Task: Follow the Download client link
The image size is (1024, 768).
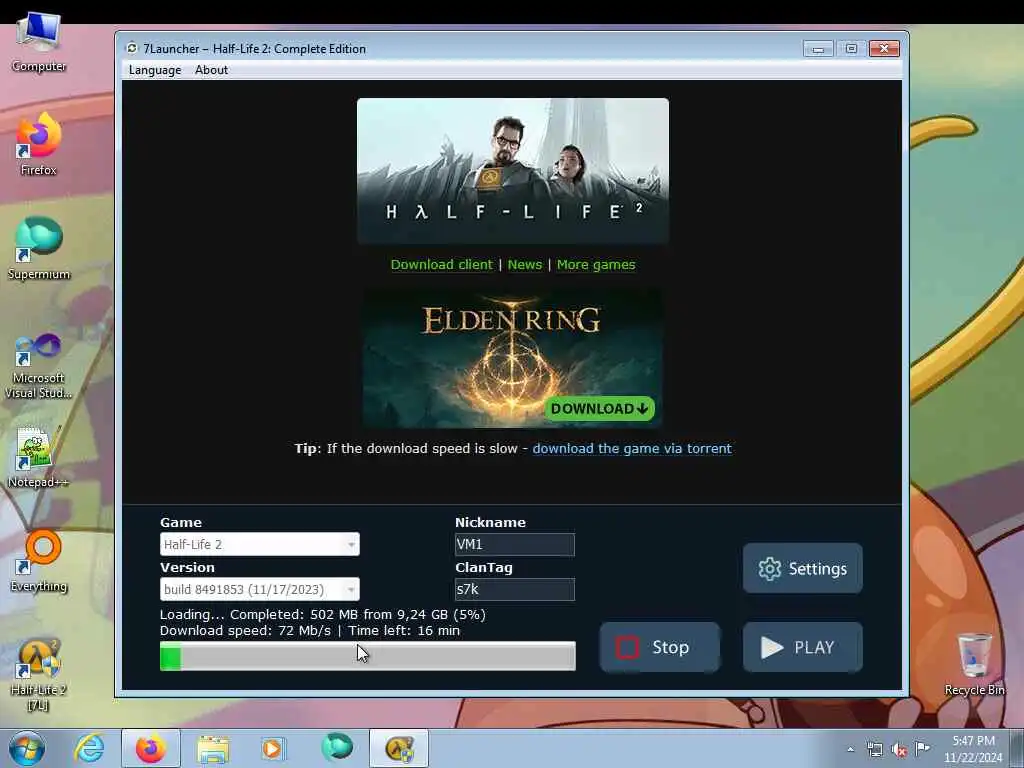Action: coord(441,264)
